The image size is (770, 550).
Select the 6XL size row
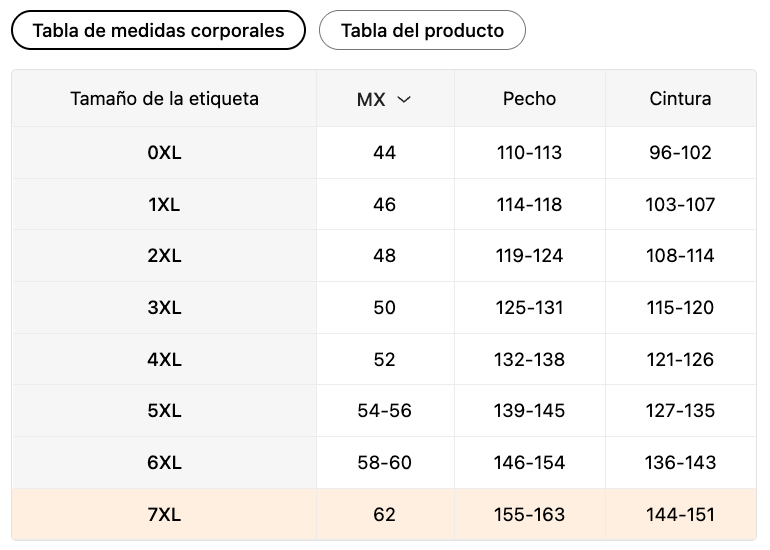164,463
